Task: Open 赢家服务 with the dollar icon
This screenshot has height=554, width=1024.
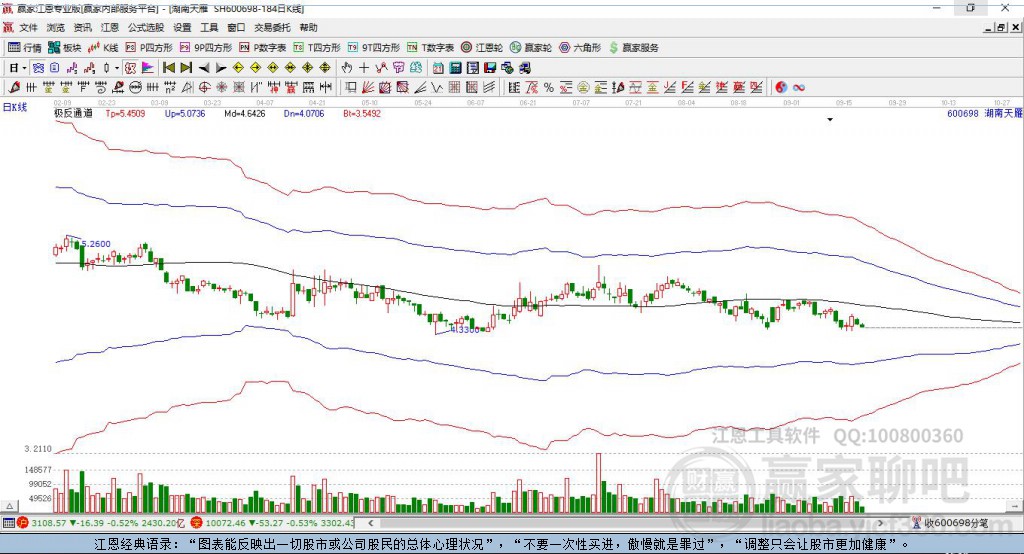Action: pos(633,48)
